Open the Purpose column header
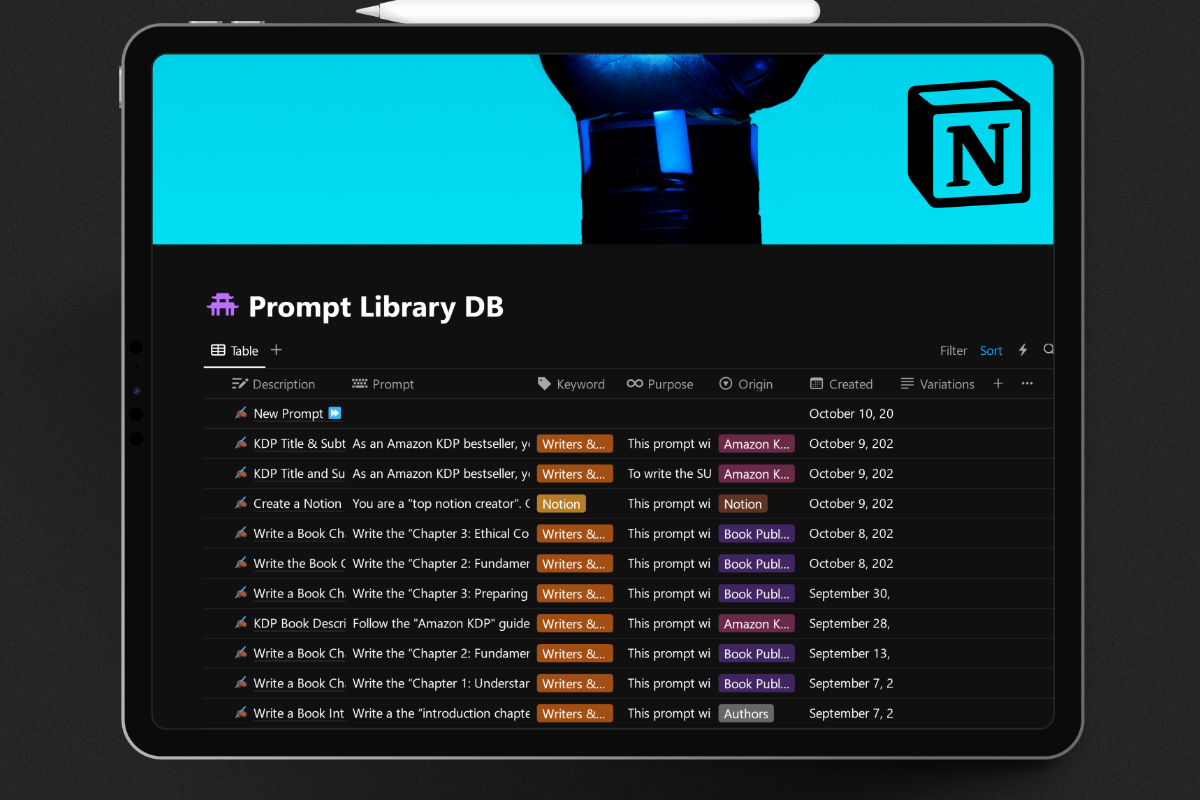Screen dimensions: 1200x800 [x=660, y=384]
